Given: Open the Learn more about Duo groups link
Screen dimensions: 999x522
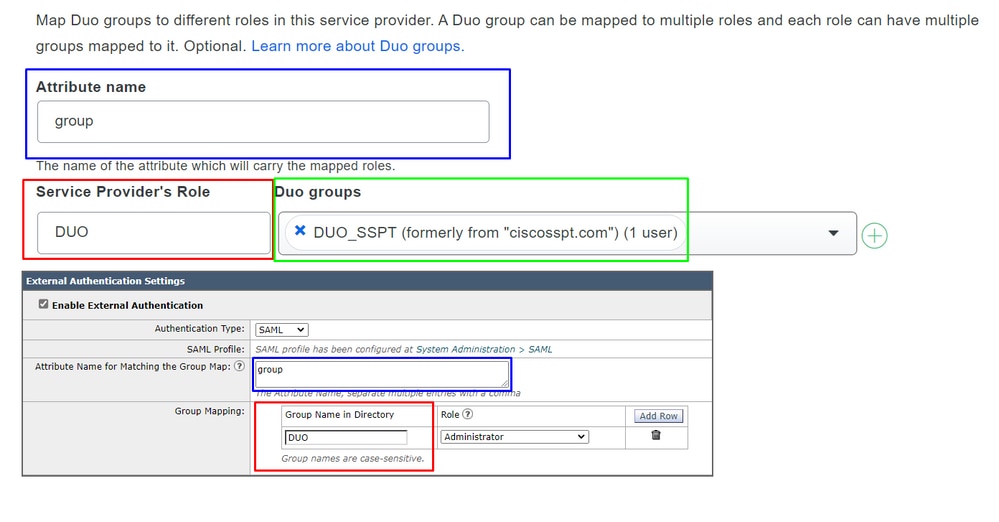Looking at the screenshot, I should [358, 47].
